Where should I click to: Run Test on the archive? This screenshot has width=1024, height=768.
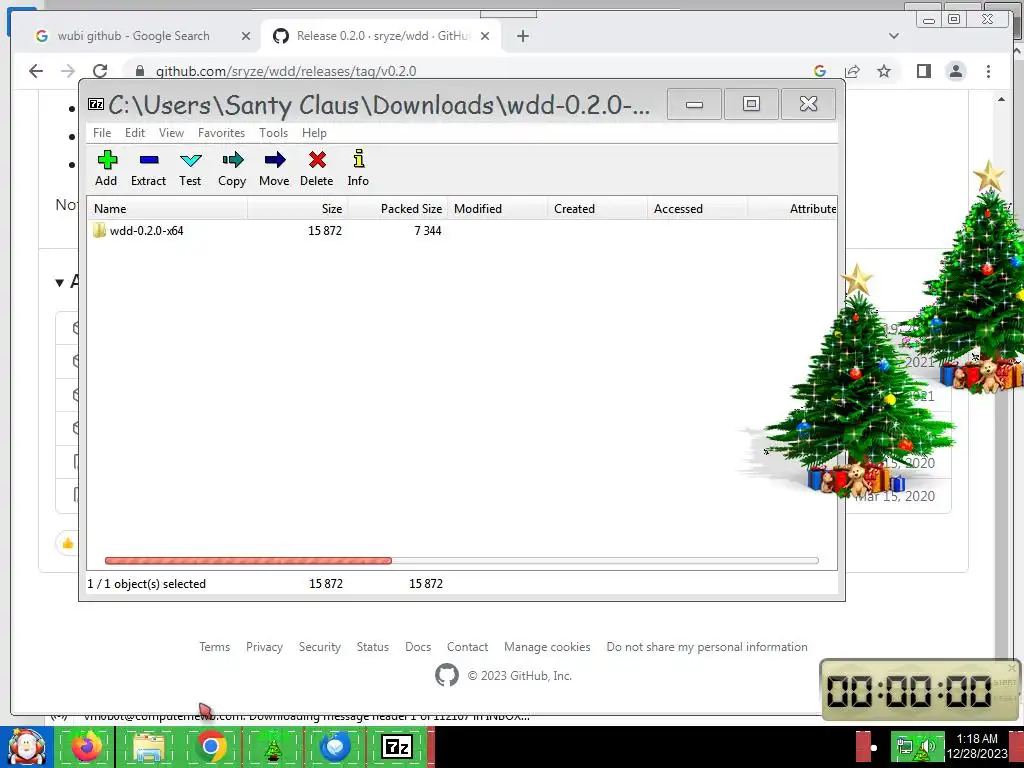pyautogui.click(x=190, y=168)
